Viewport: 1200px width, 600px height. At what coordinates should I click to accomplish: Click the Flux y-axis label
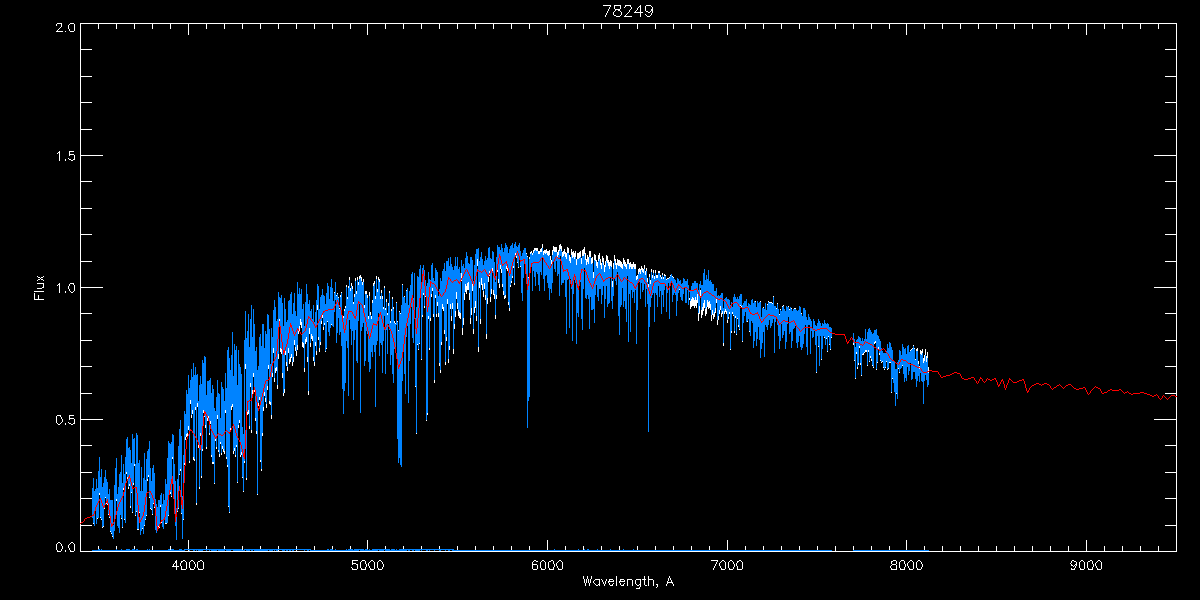(x=40, y=287)
